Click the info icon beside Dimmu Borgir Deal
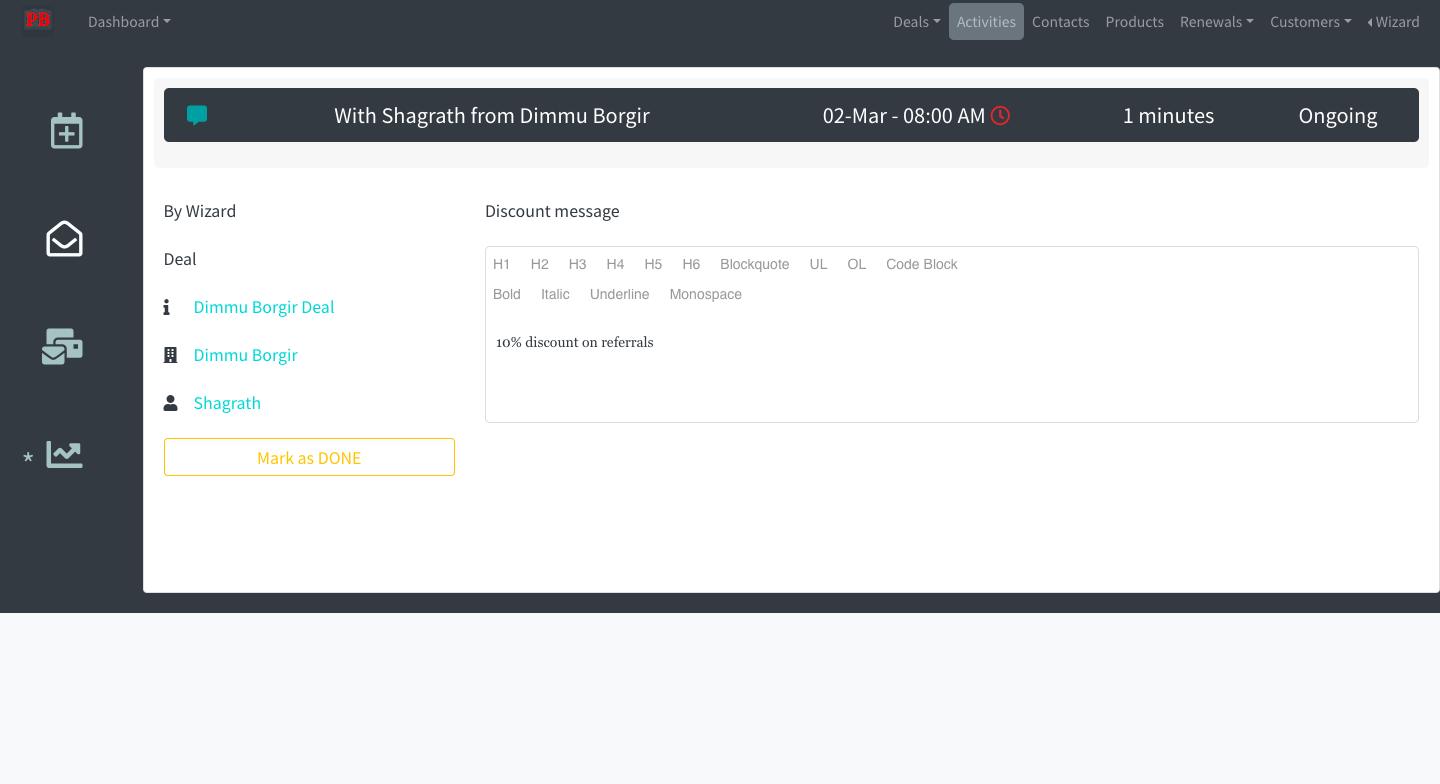The image size is (1440, 784). 167,307
